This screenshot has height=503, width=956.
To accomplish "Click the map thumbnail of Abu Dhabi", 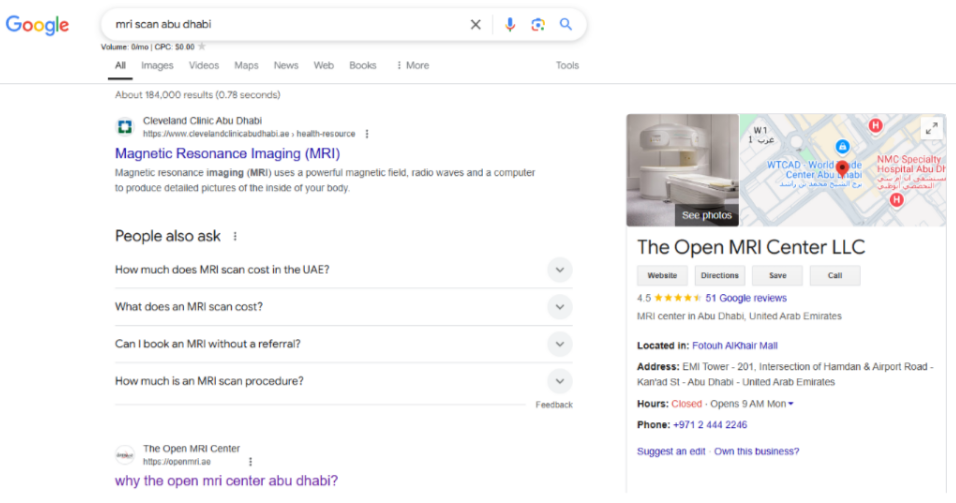I will (843, 170).
